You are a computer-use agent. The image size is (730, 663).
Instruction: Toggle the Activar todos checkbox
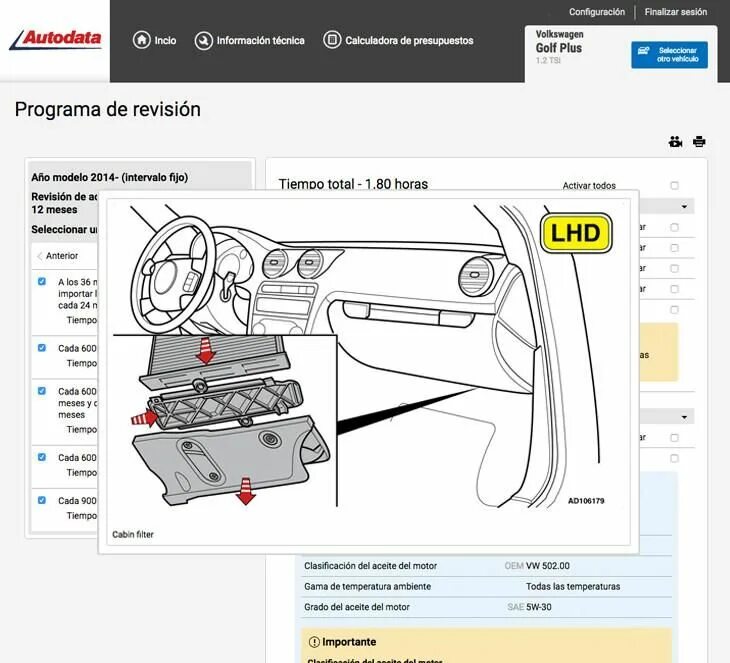point(674,185)
